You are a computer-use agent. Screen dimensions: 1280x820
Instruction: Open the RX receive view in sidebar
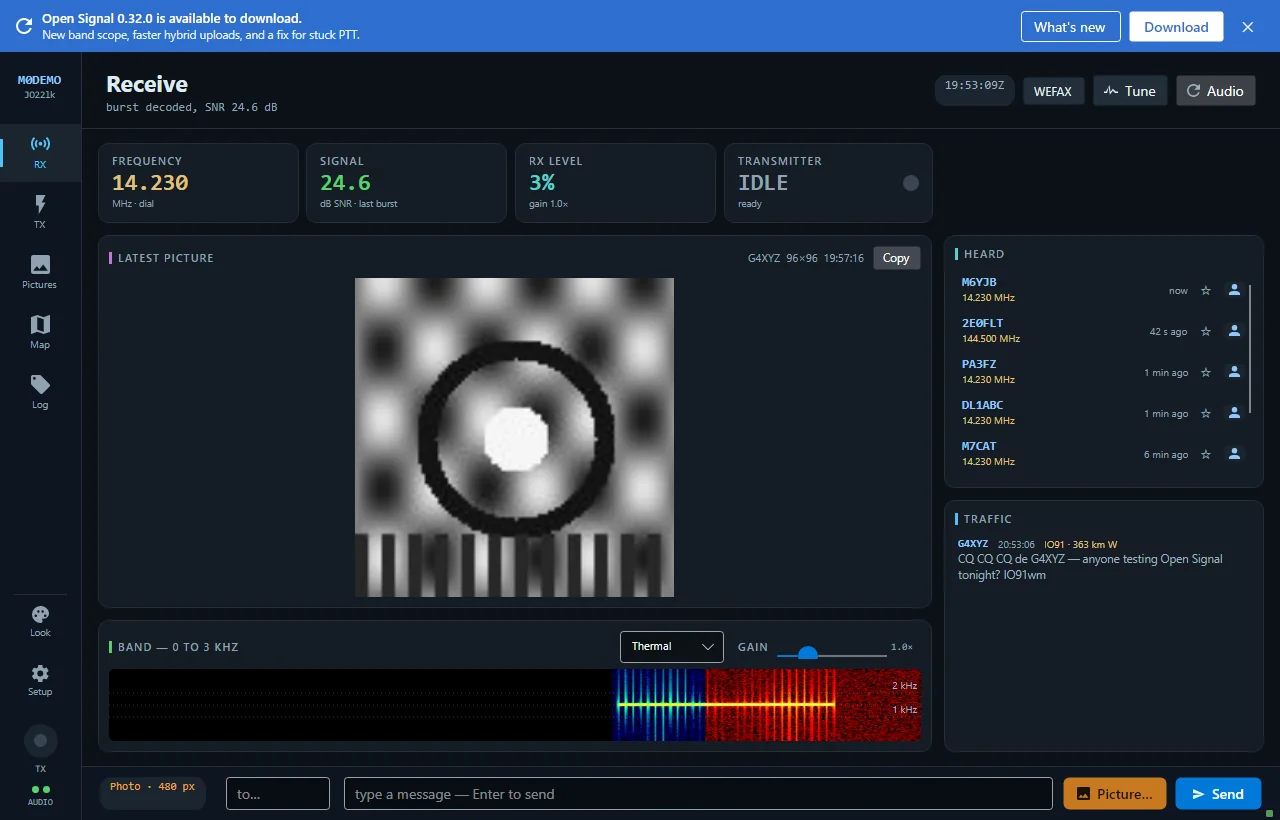pos(40,152)
